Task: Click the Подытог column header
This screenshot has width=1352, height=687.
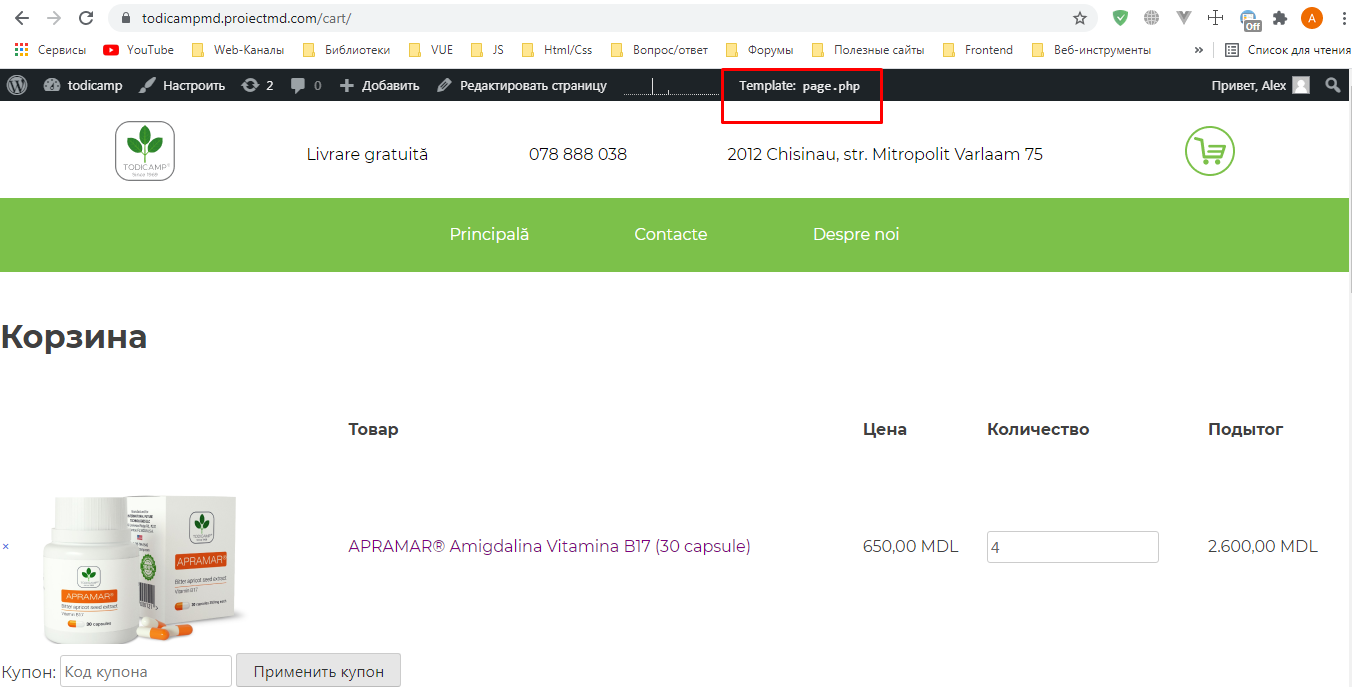Action: (x=1245, y=429)
